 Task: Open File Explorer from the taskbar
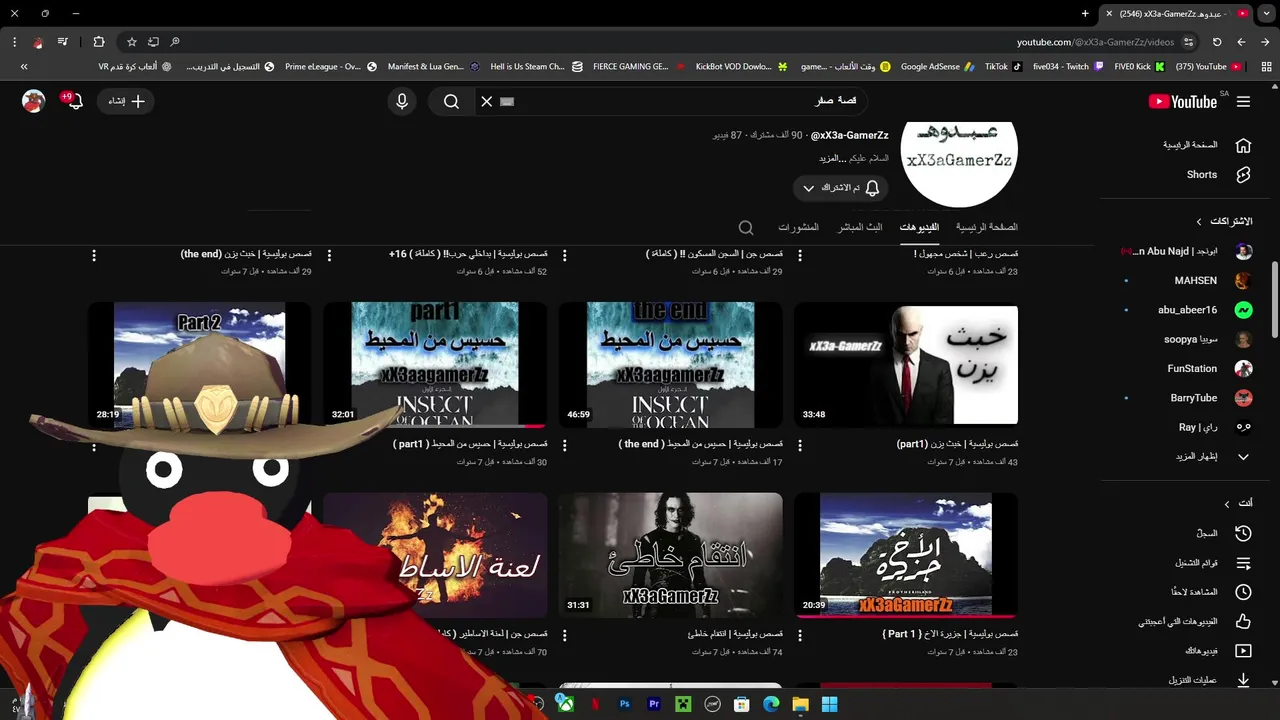click(x=800, y=705)
